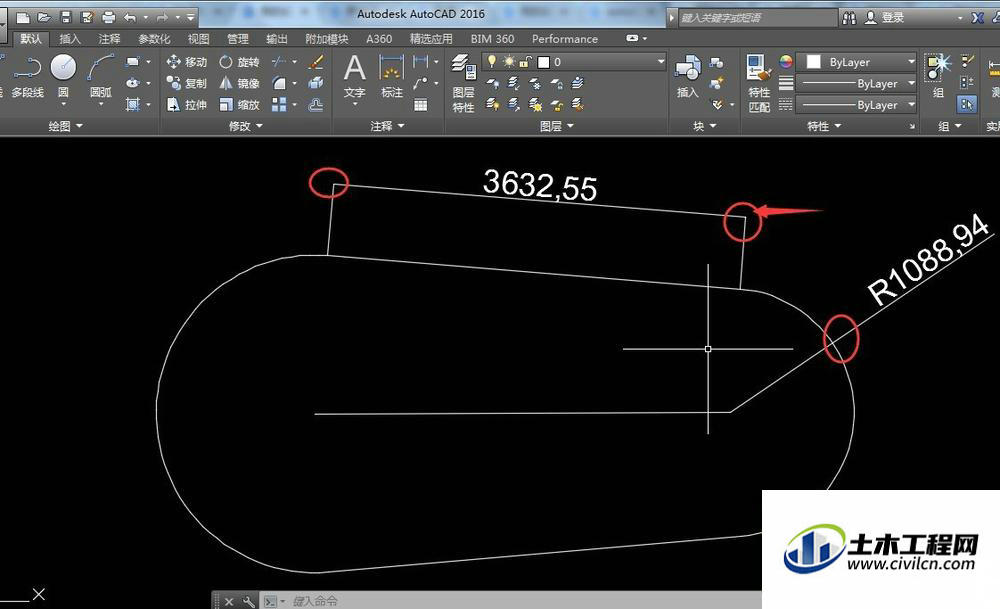Click the Open folder icon in quick access toolbar
Screen dimensions: 1000x609
click(x=44, y=17)
